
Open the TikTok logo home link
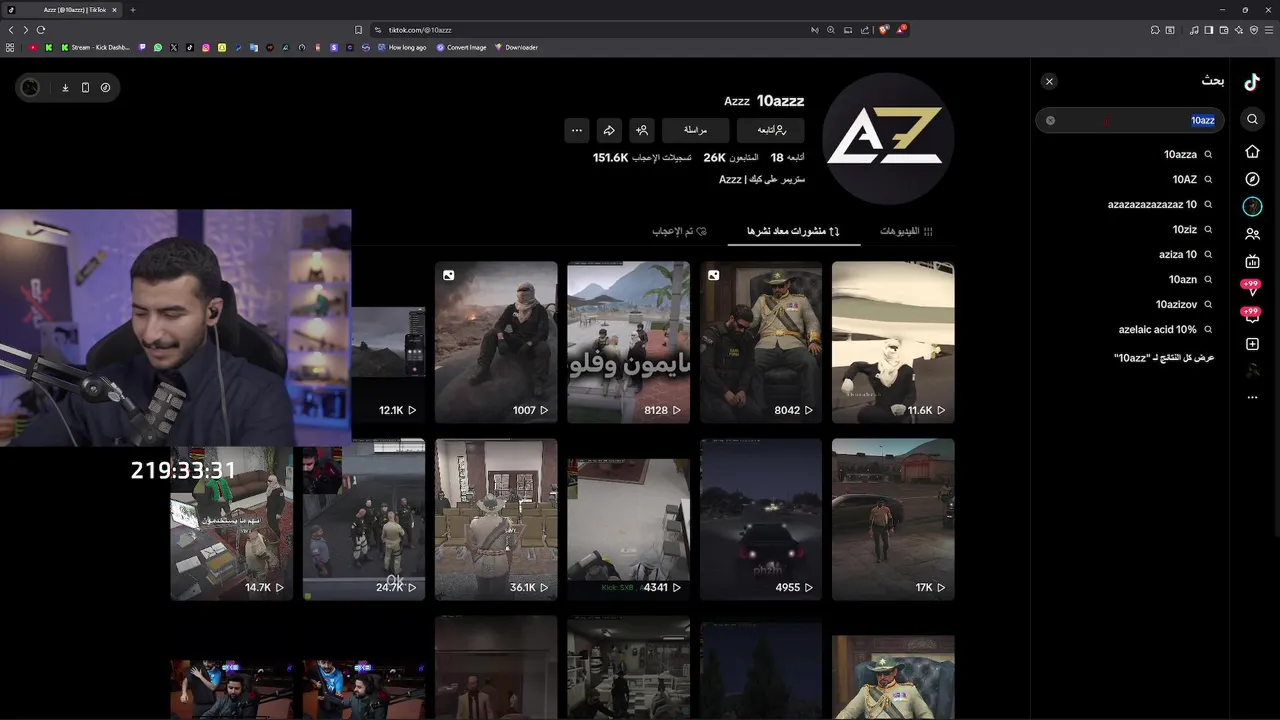(x=1252, y=82)
